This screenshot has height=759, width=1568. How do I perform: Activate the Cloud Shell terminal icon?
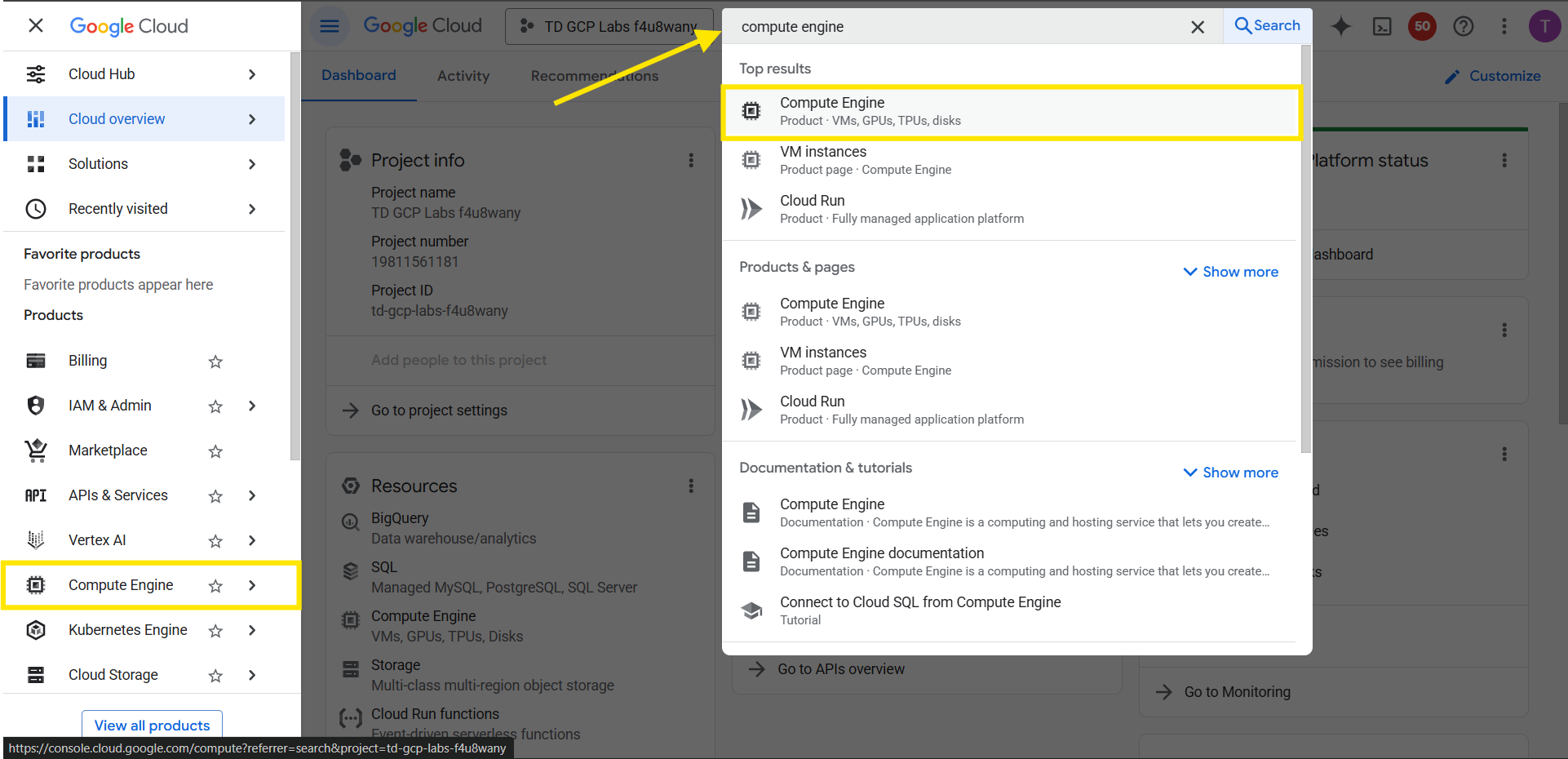tap(1382, 26)
